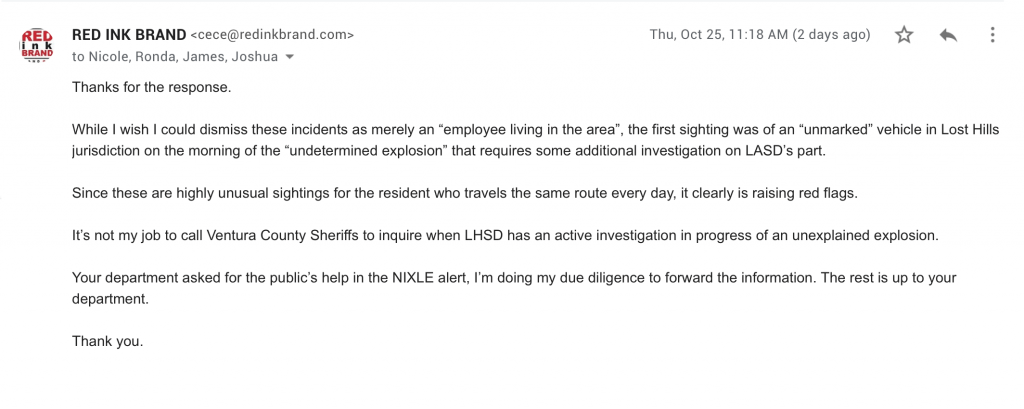Screen dimensions: 1024x409
Task: Click the paragraph mentioning "undetermined explosion"
Action: pos(536,140)
